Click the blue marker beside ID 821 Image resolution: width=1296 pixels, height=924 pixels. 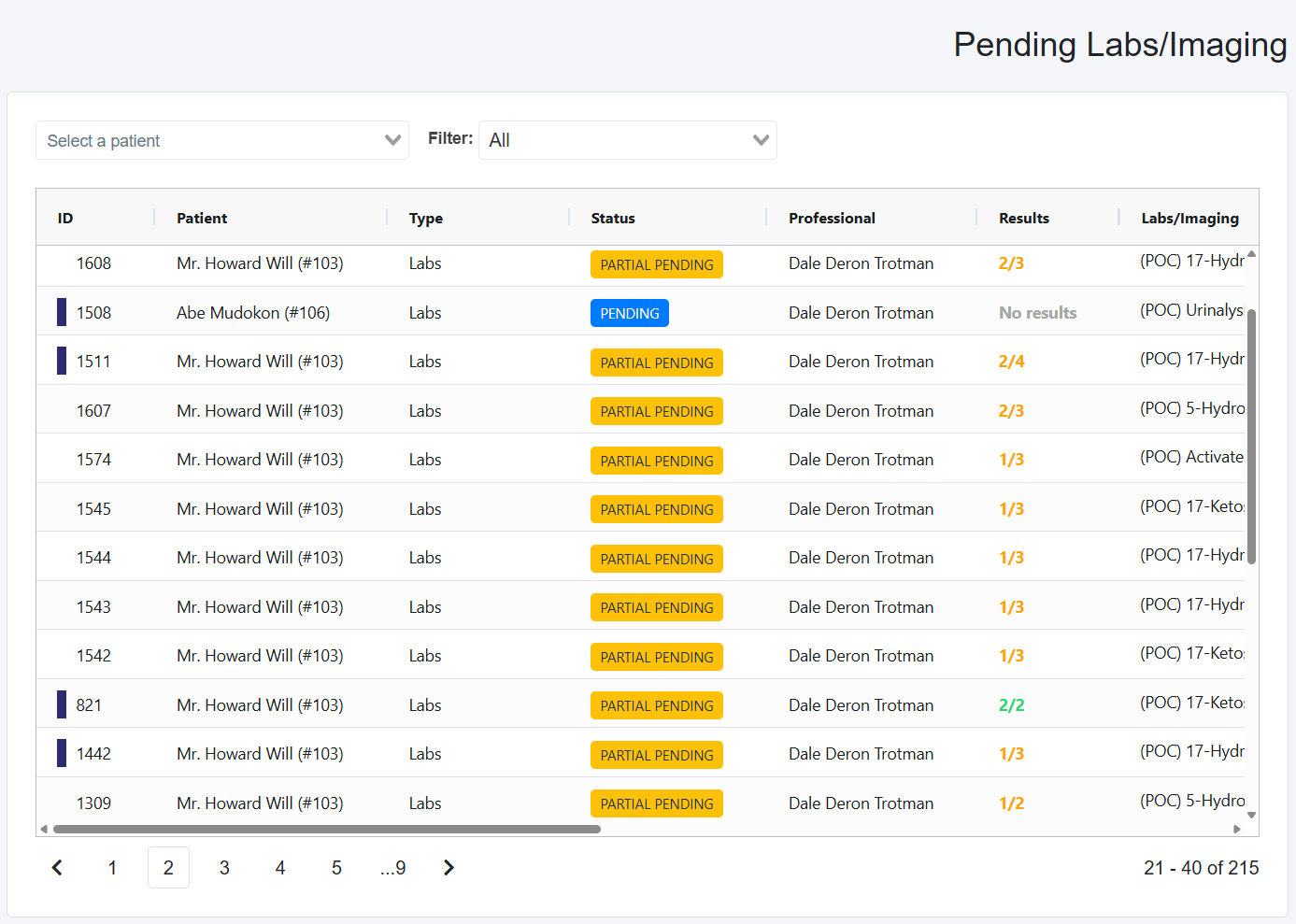[62, 704]
